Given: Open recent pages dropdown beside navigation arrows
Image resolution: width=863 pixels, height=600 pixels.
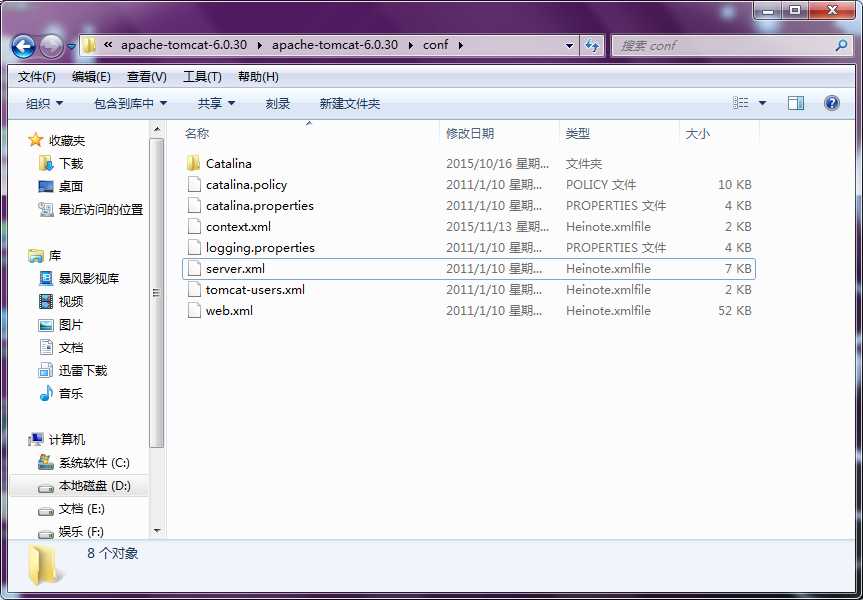Looking at the screenshot, I should pyautogui.click(x=72, y=47).
